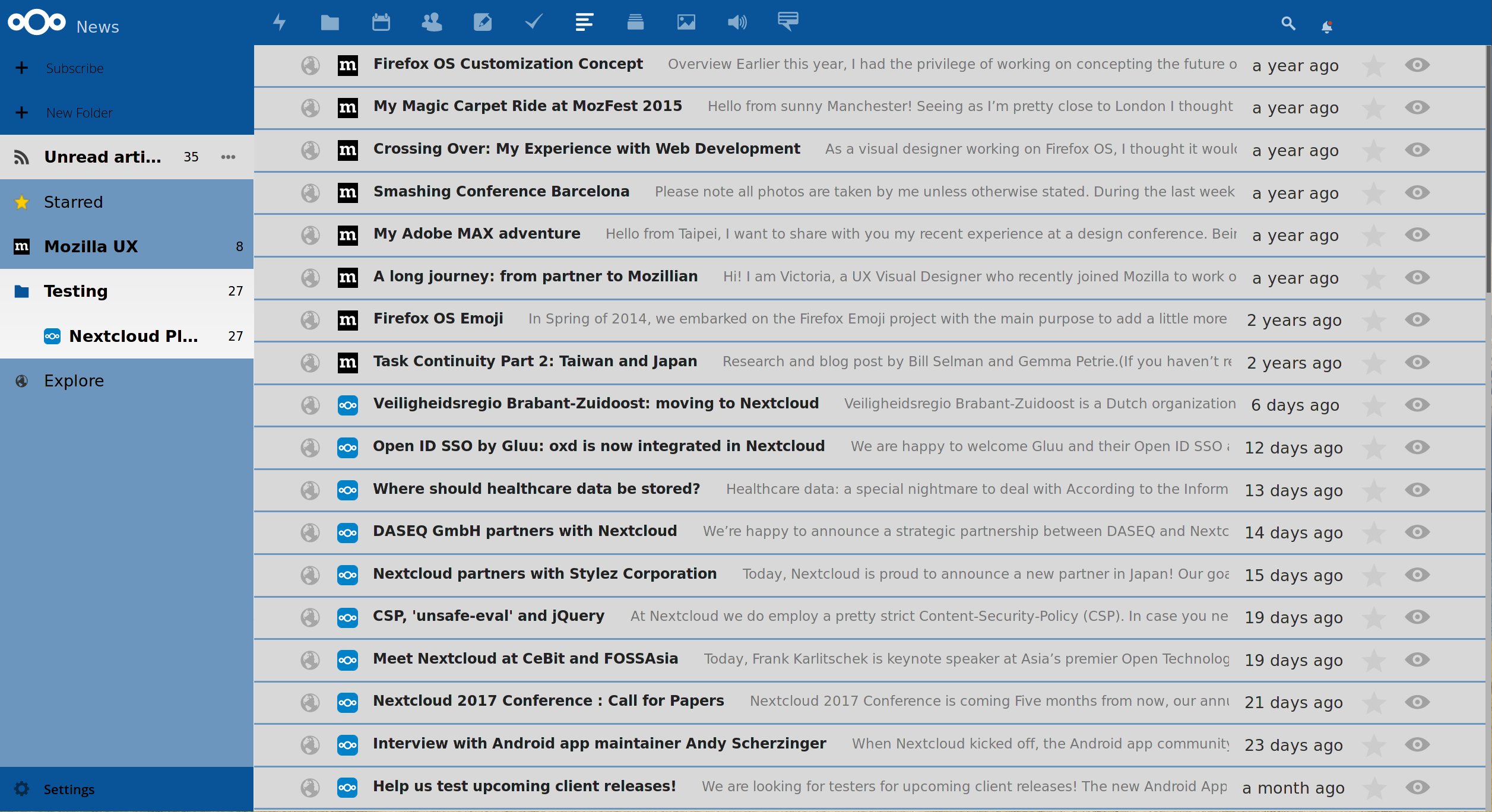1492x812 pixels.
Task: Click Subscribe to add a feed
Action: pyautogui.click(x=74, y=68)
